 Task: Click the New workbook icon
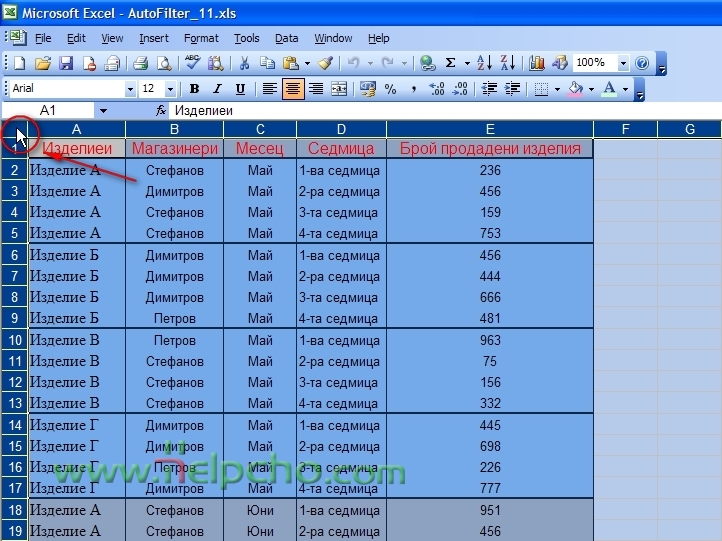pyautogui.click(x=20, y=63)
